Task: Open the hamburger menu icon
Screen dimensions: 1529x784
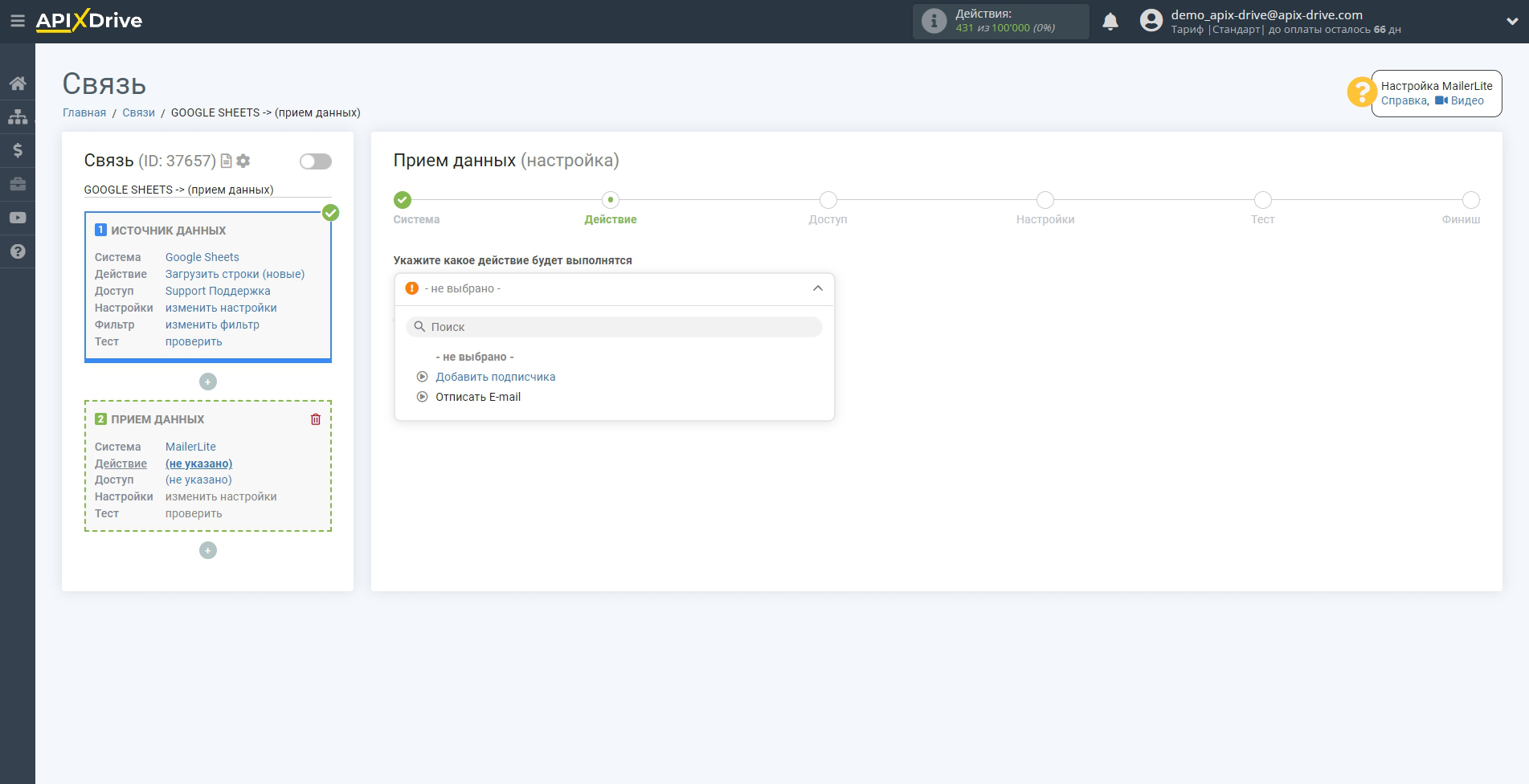Action: pos(18,21)
